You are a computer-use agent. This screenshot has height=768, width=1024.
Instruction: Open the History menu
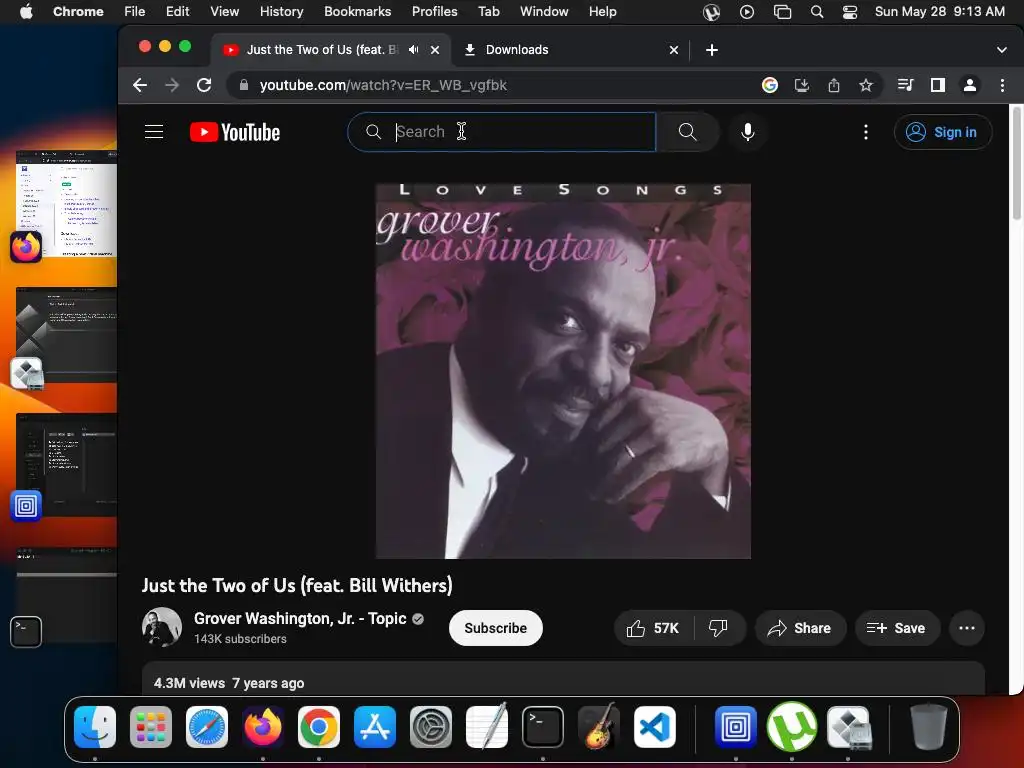[281, 12]
